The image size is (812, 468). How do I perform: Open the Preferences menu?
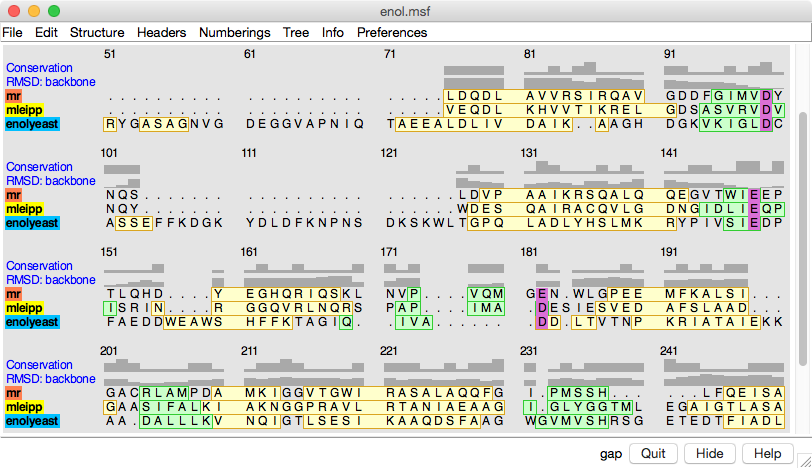tap(392, 32)
